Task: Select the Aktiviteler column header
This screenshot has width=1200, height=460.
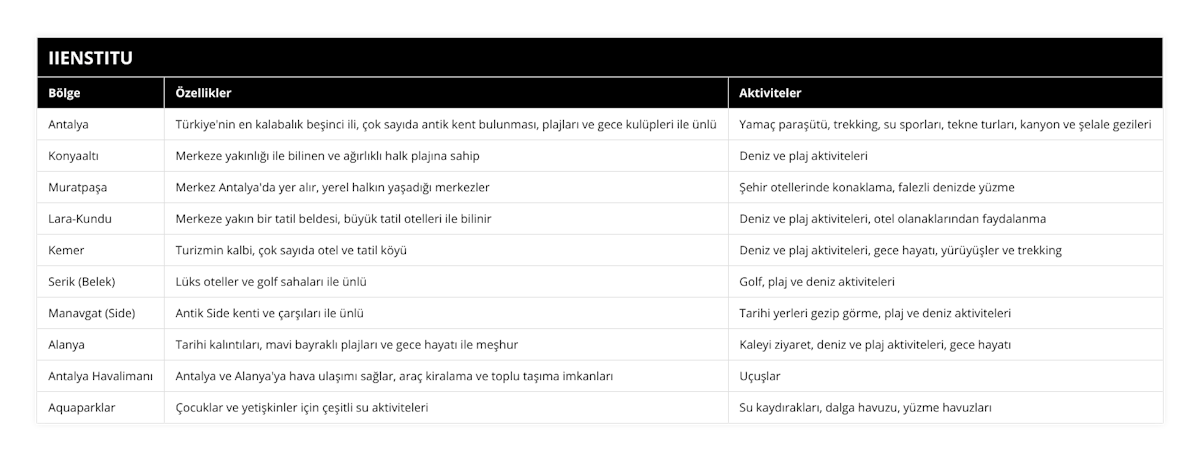Action: point(945,93)
